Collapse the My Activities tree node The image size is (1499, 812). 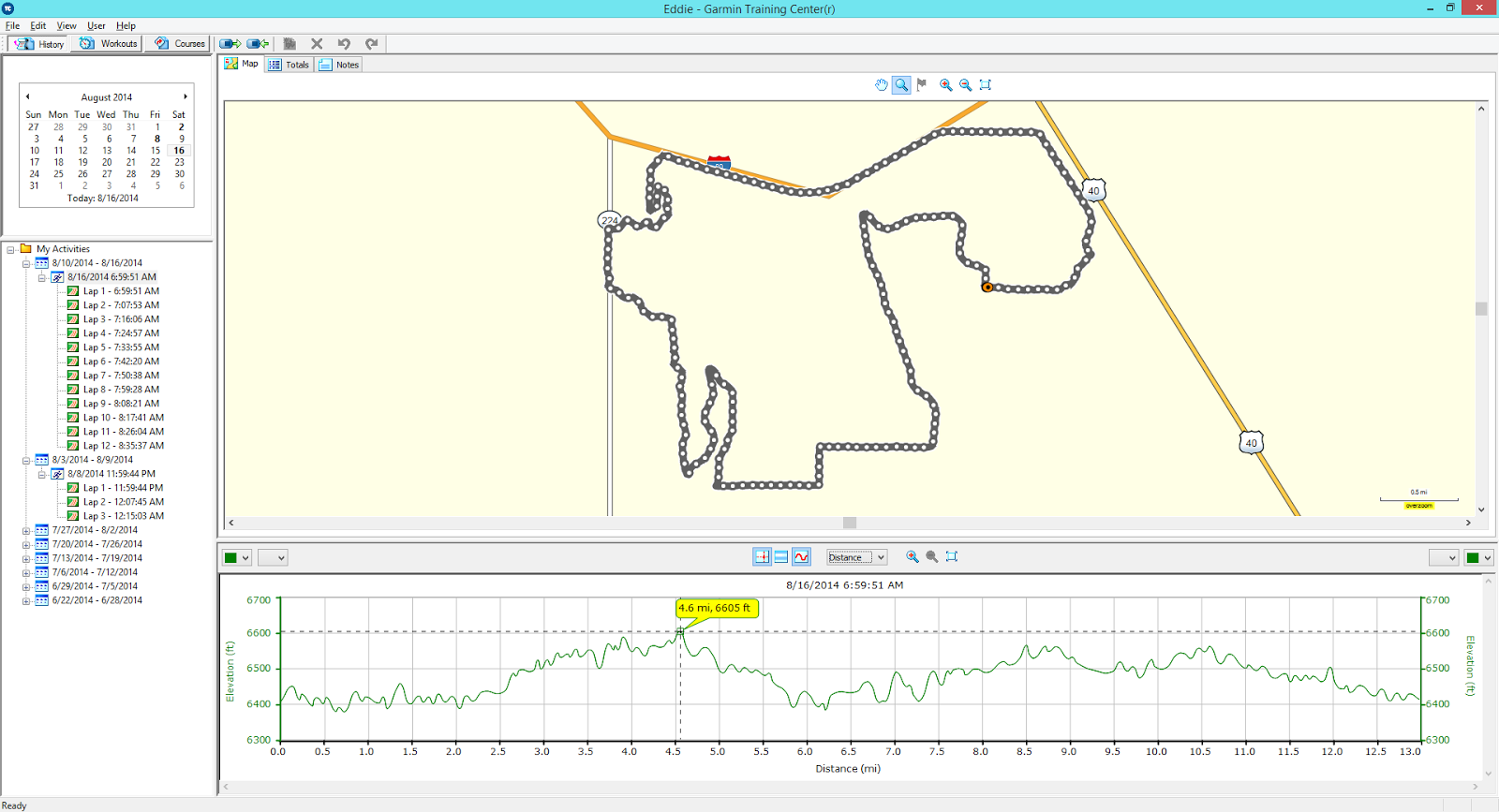tap(11, 250)
